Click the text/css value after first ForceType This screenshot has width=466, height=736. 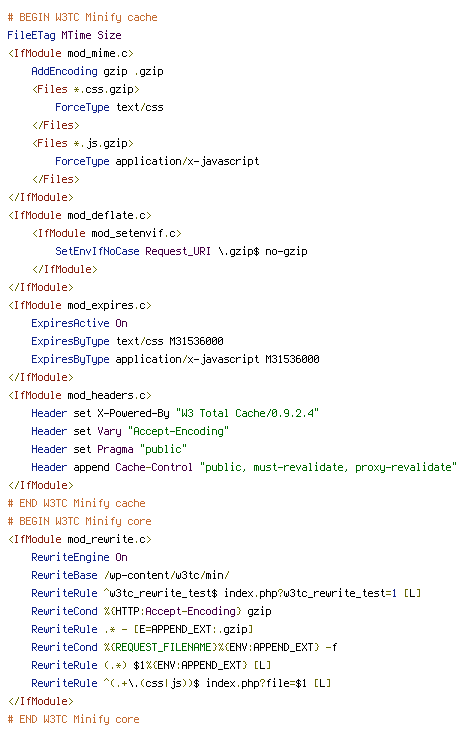click(x=140, y=107)
